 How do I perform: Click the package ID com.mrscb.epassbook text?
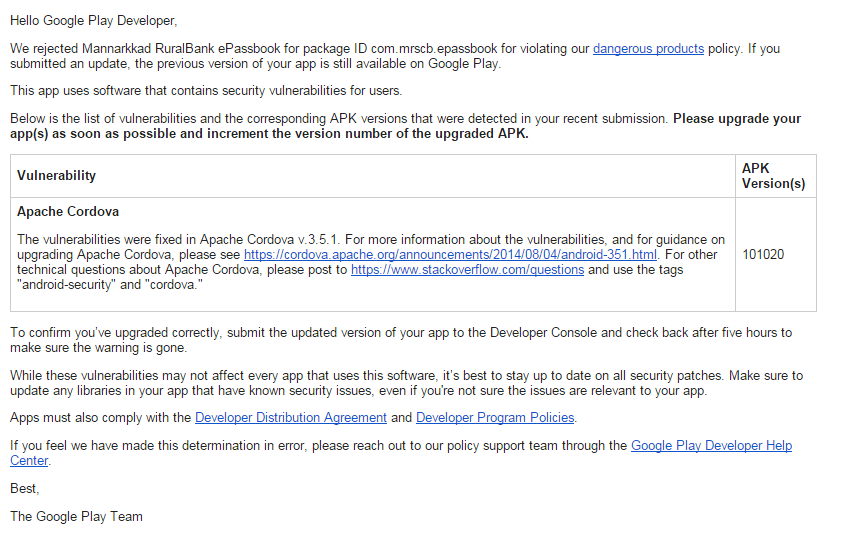(x=434, y=49)
